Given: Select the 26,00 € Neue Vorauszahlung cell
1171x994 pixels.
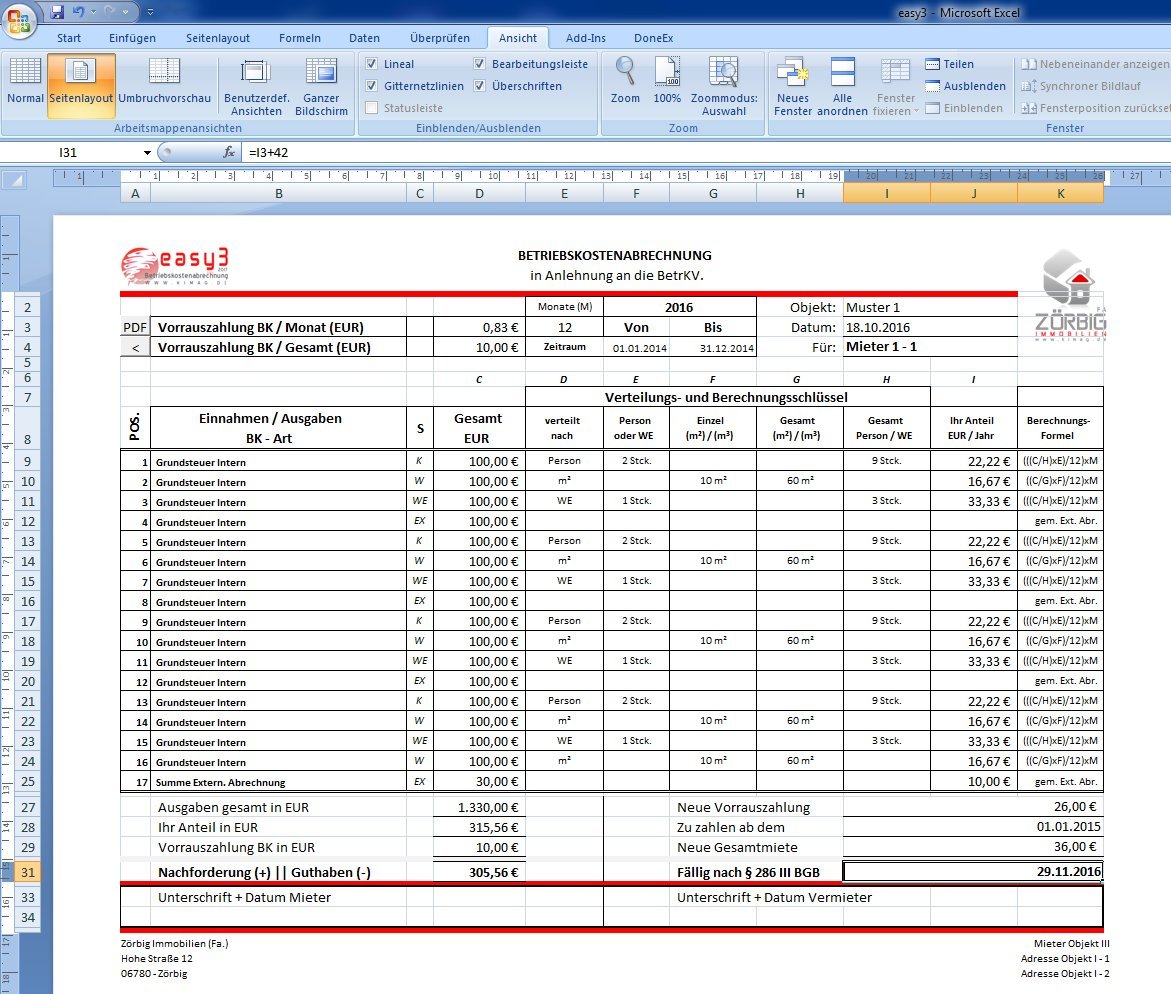Looking at the screenshot, I should (972, 807).
